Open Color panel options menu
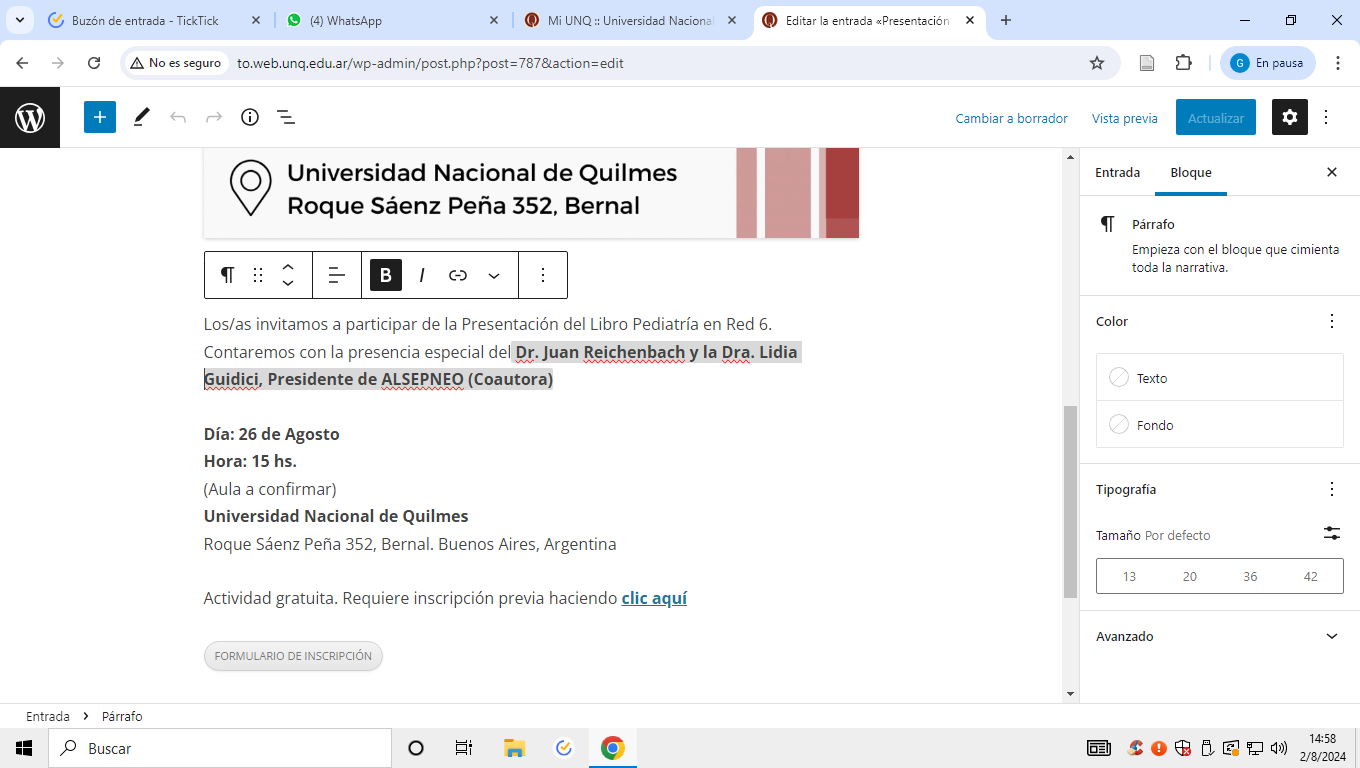The width and height of the screenshot is (1360, 768). [1331, 321]
